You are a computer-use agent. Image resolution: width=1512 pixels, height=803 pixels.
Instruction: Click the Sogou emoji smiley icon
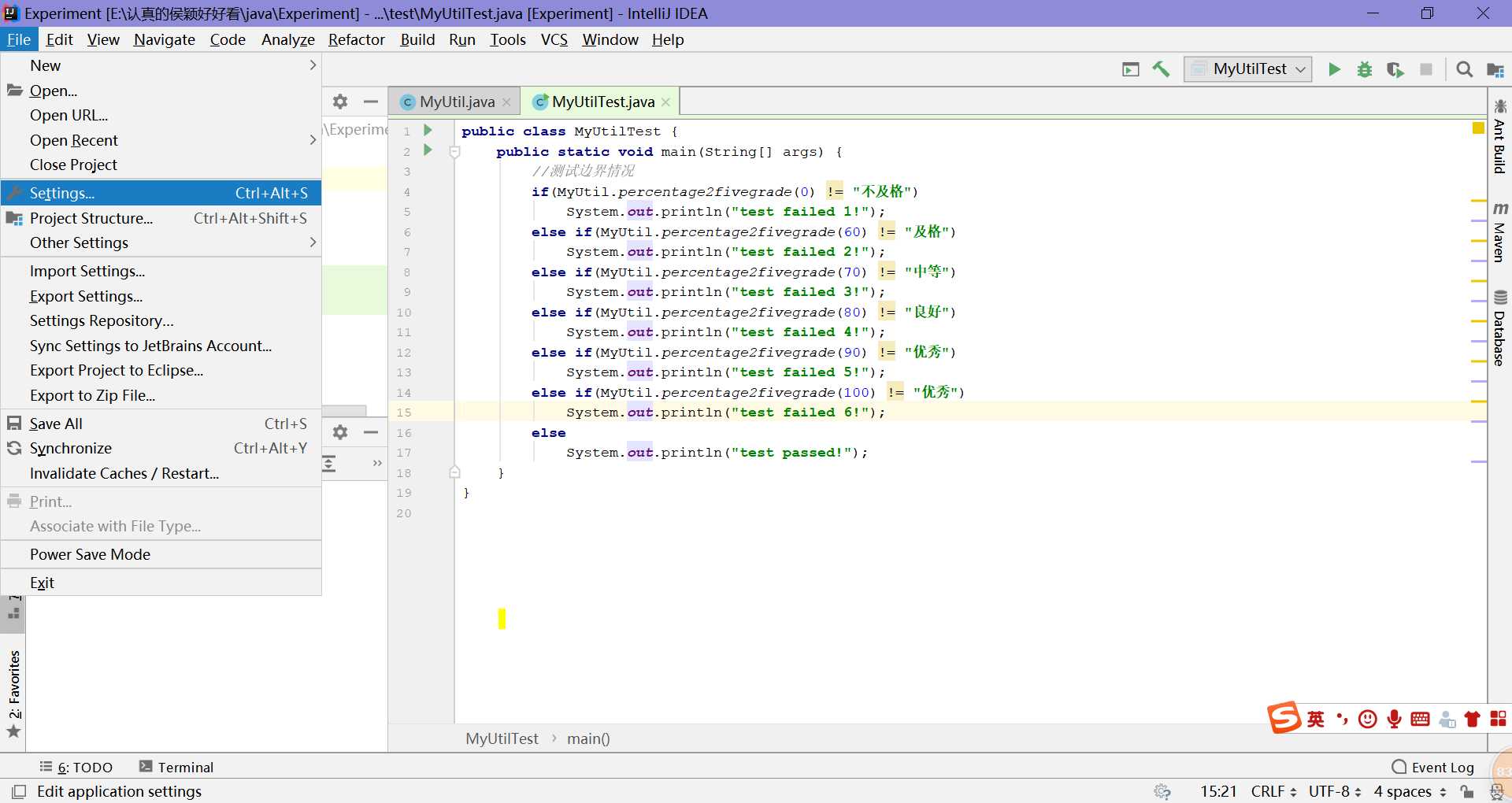[x=1368, y=719]
